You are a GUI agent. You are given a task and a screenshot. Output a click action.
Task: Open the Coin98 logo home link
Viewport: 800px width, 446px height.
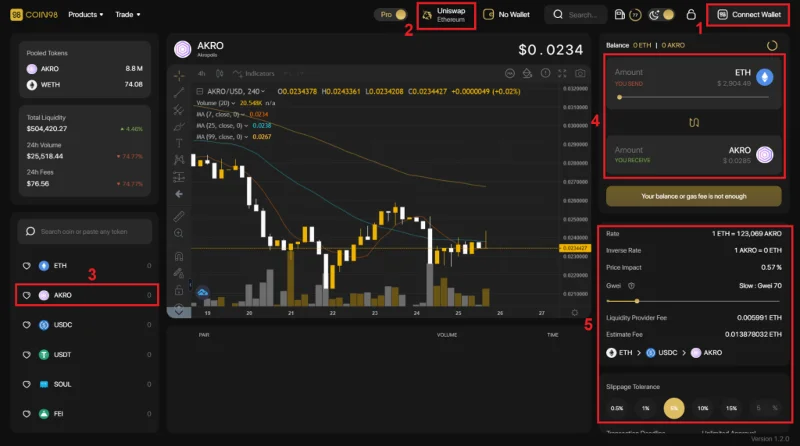[x=34, y=14]
